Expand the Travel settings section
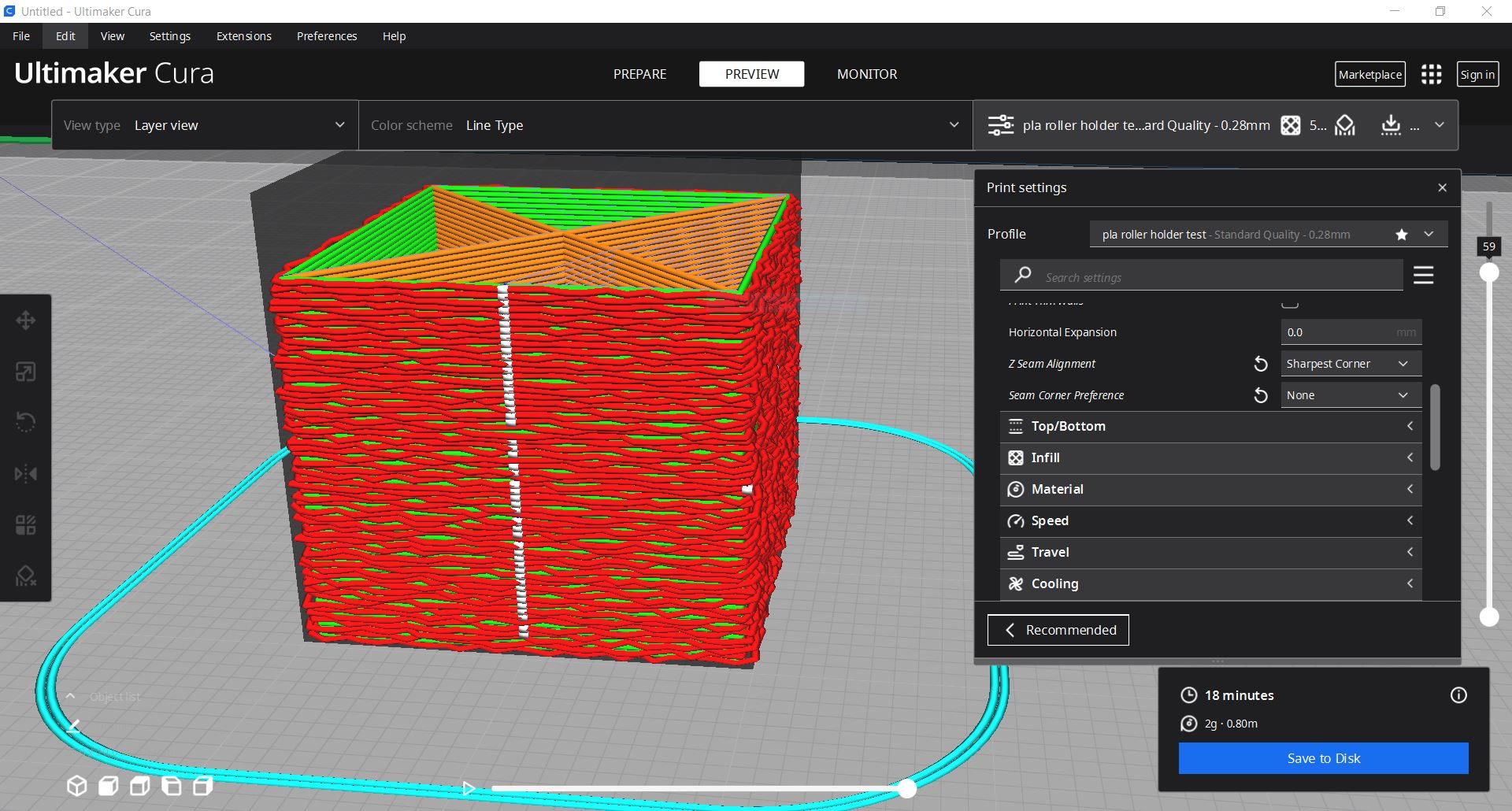This screenshot has height=811, width=1512. (x=1210, y=552)
